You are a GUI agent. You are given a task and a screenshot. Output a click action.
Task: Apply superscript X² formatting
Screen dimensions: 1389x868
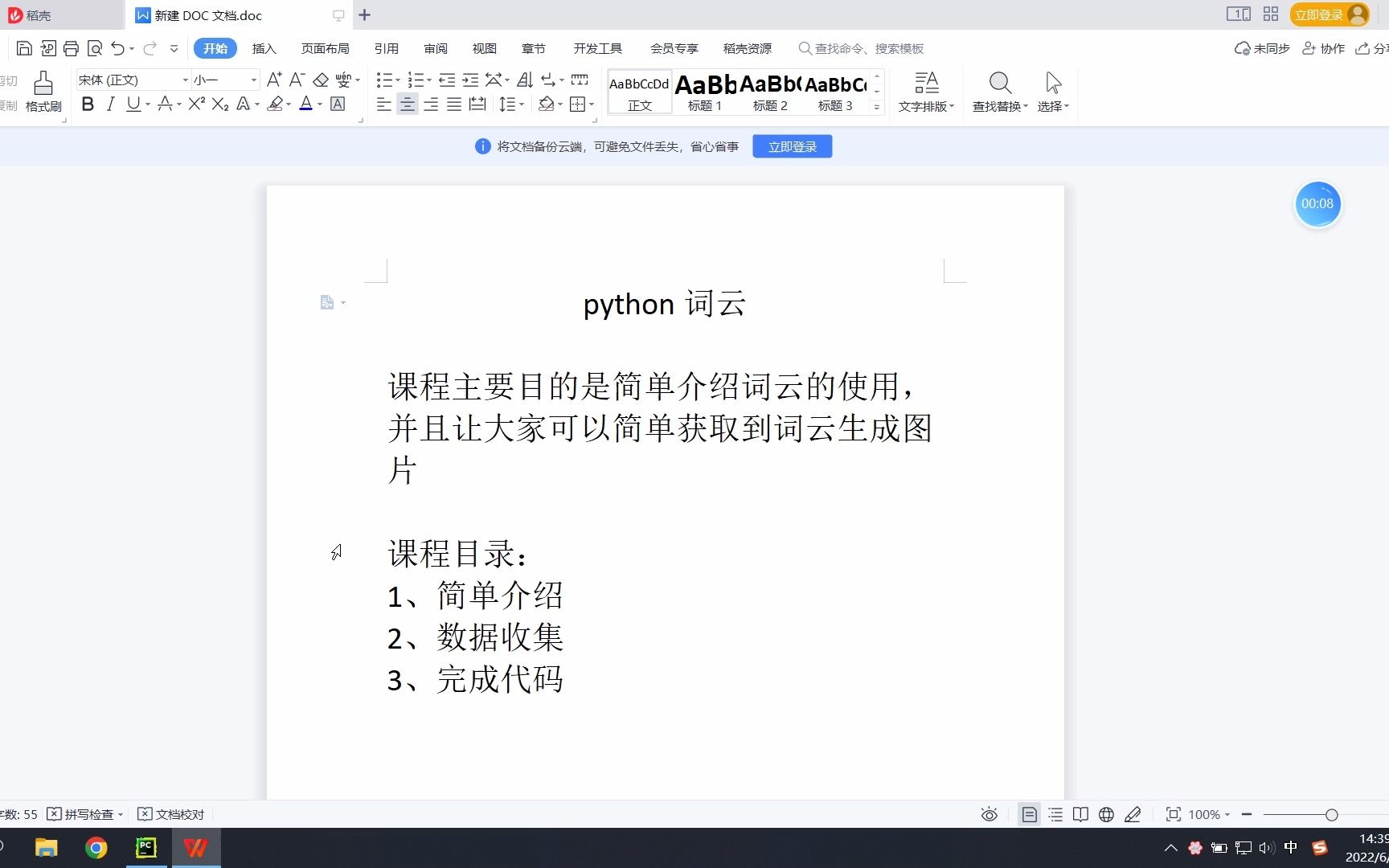coord(197,104)
